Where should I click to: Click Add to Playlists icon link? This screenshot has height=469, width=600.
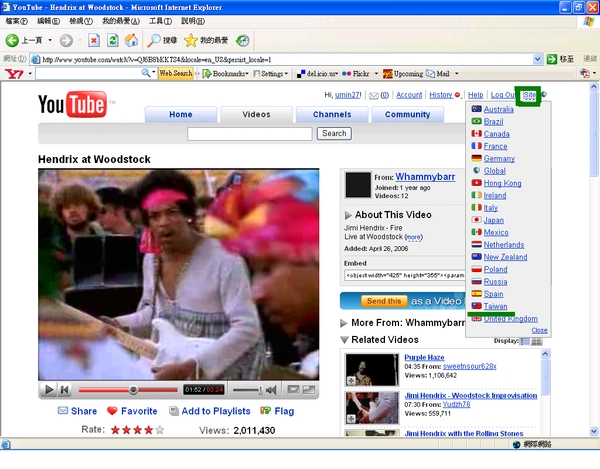pyautogui.click(x=174, y=411)
